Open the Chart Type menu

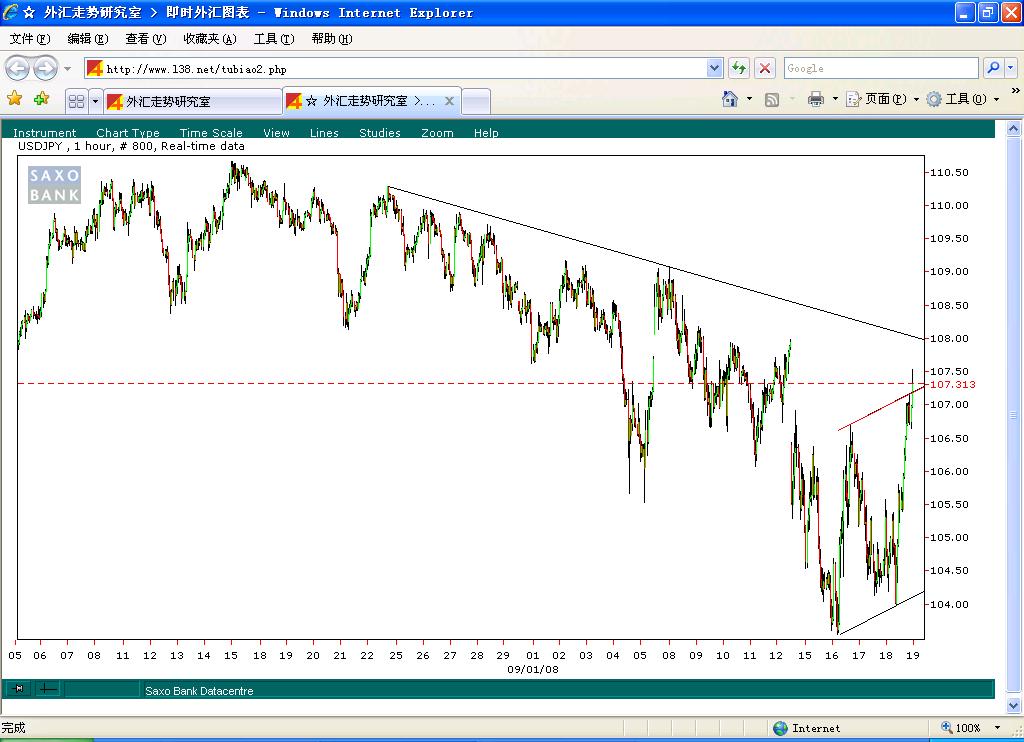pyautogui.click(x=127, y=133)
